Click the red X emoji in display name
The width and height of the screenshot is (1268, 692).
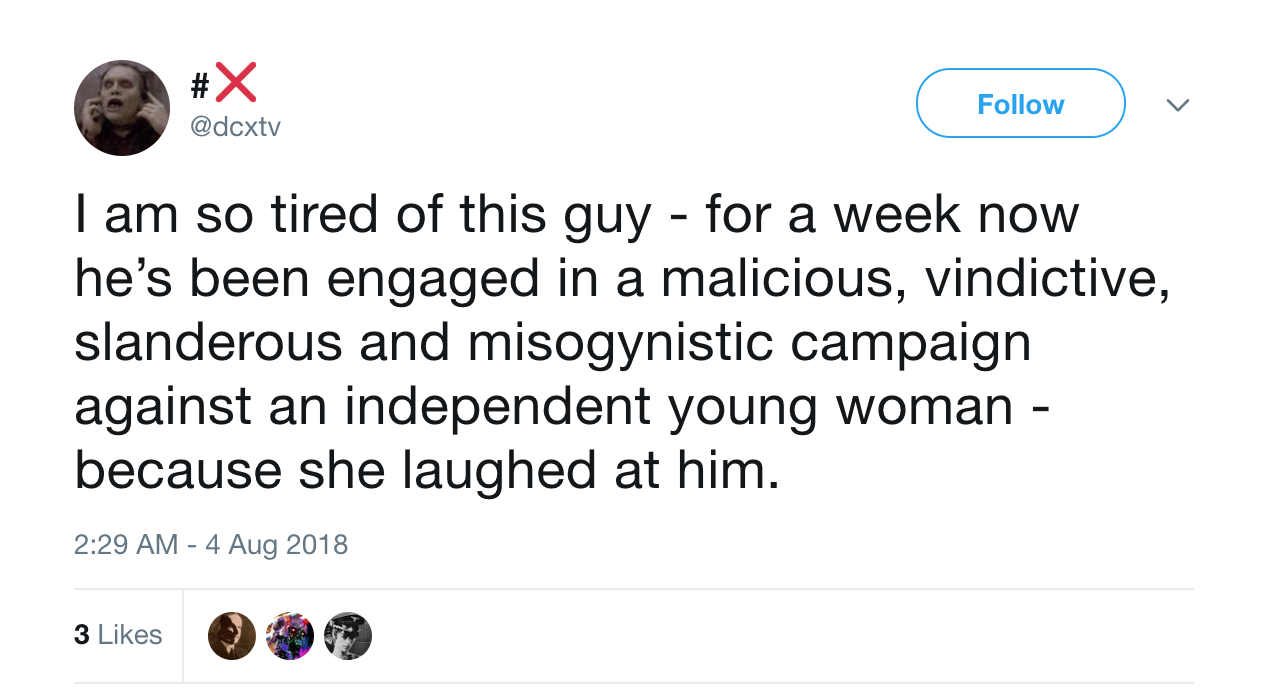(235, 82)
